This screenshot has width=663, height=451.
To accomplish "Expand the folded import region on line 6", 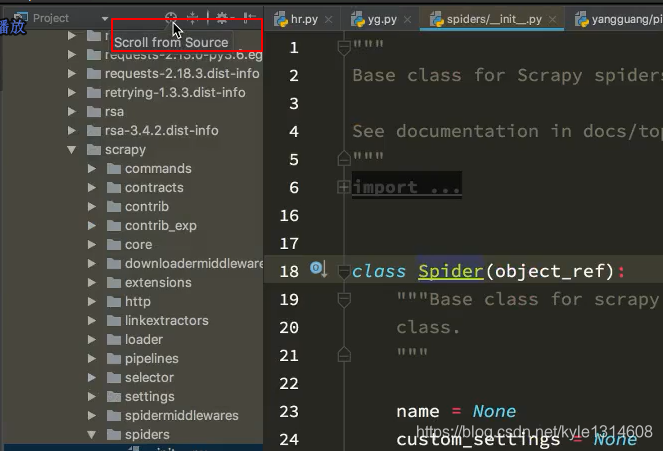I will 343,186.
